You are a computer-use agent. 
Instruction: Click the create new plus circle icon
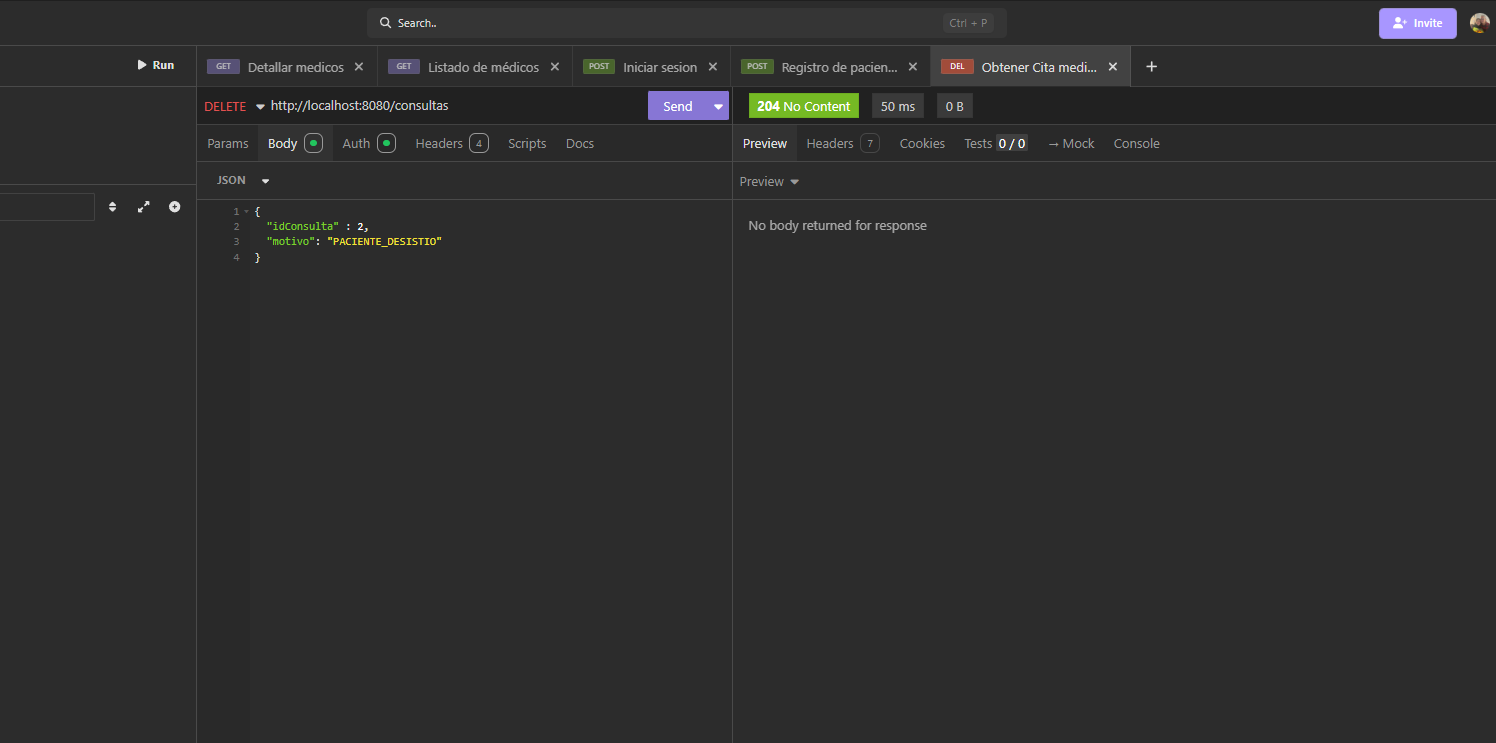175,207
